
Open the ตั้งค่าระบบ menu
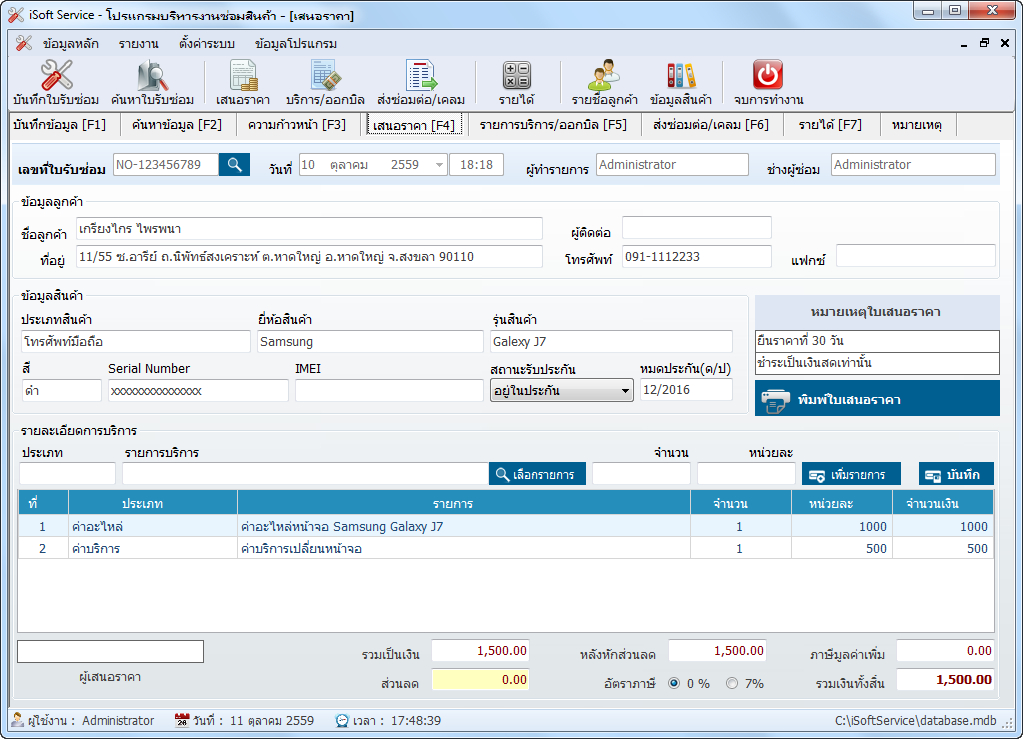207,44
